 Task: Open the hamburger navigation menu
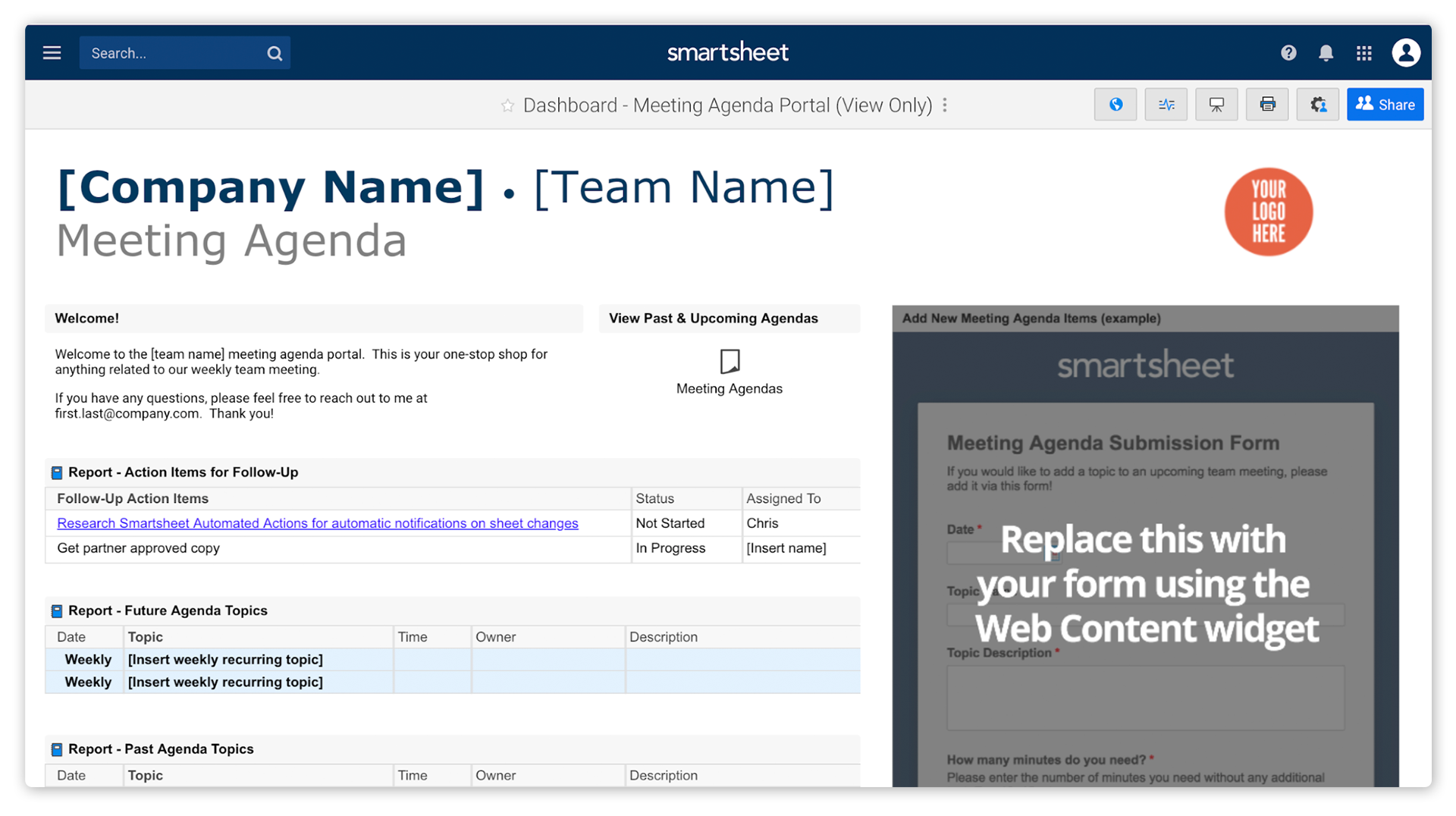52,53
